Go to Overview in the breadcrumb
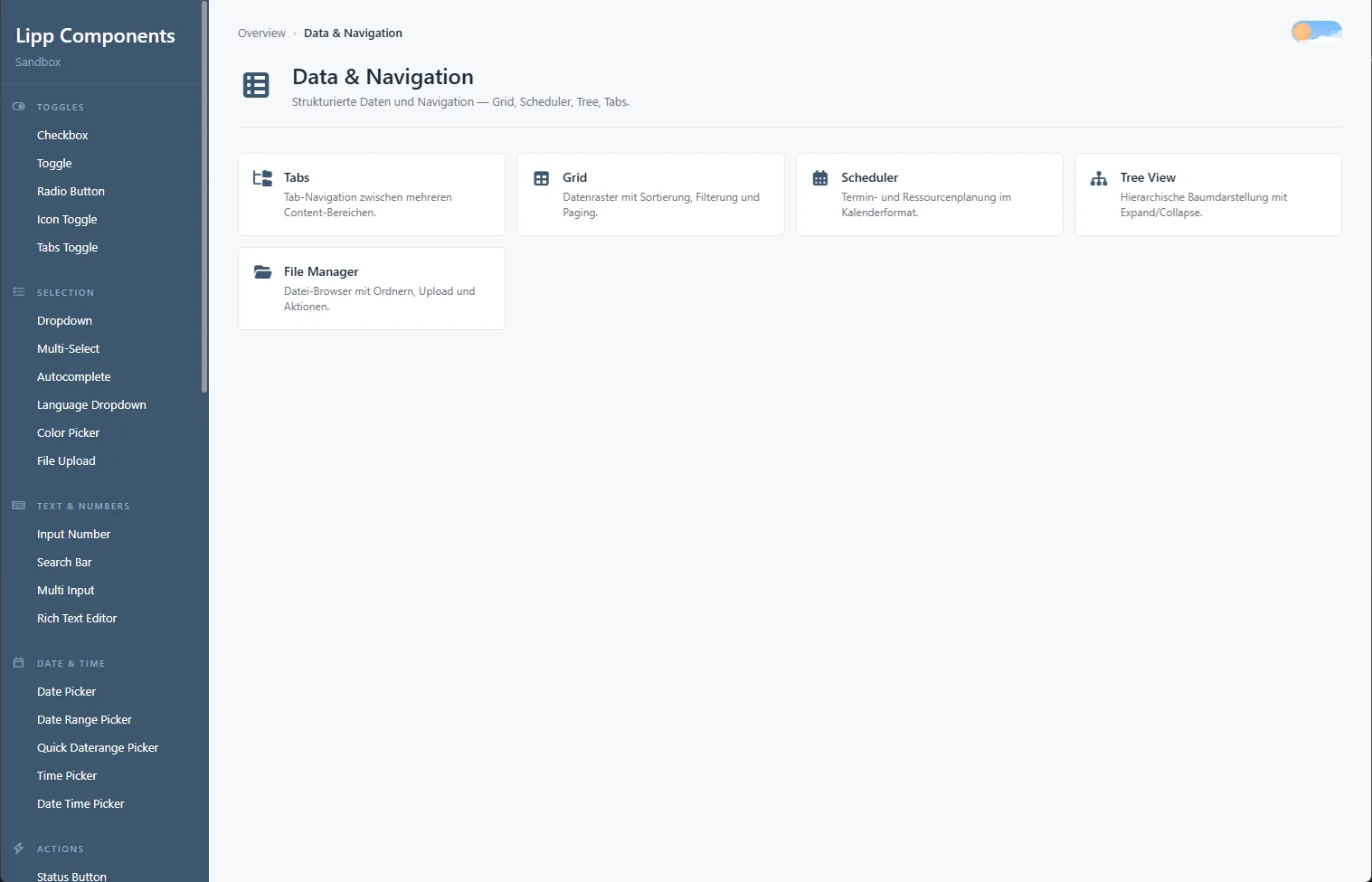This screenshot has height=882, width=1372. tap(261, 33)
